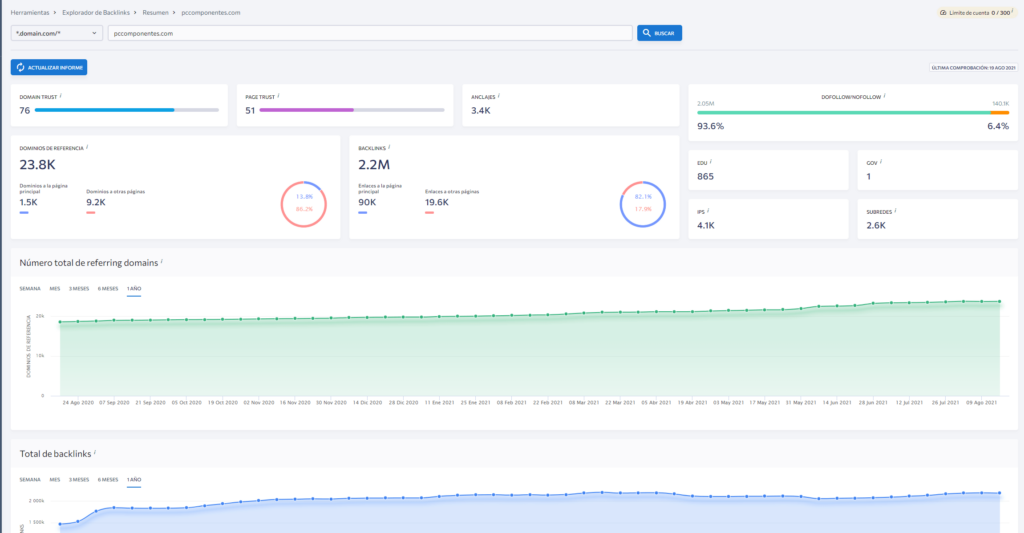Viewport: 1024px width, 533px height.
Task: Click info icon beside Total de backlinks
Action: 95,452
